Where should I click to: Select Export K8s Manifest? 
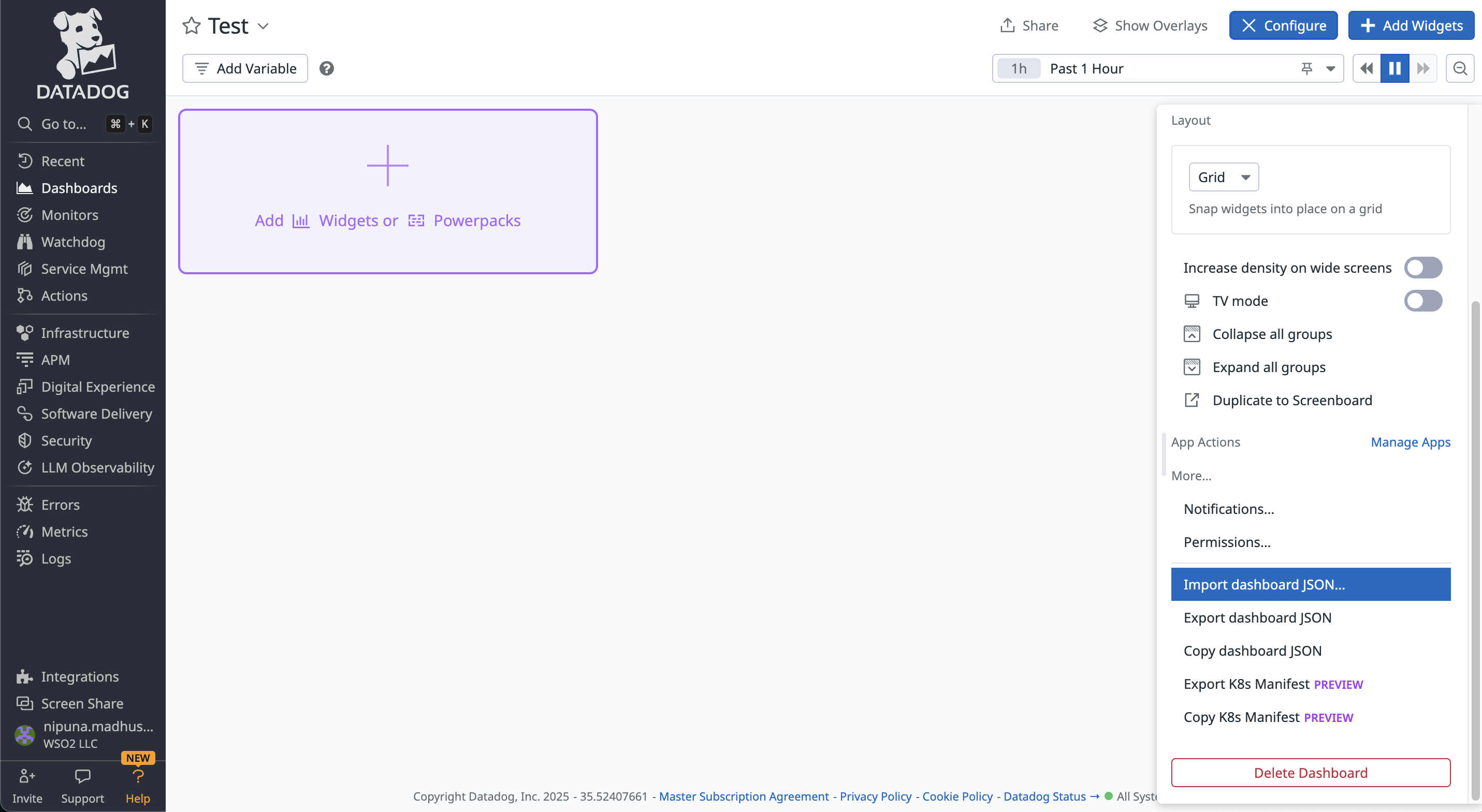pyautogui.click(x=1311, y=684)
